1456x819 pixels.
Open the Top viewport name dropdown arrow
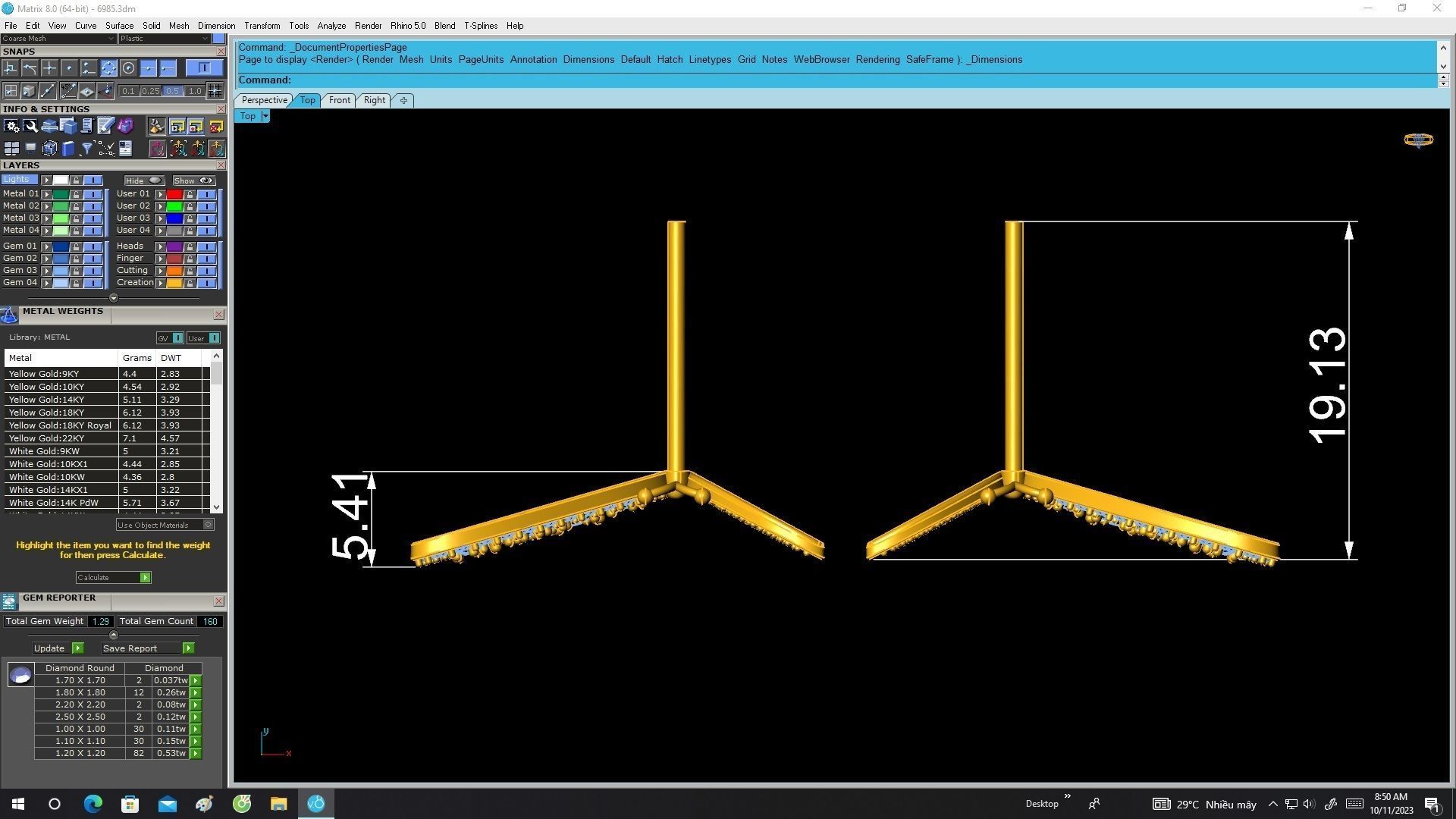[265, 116]
